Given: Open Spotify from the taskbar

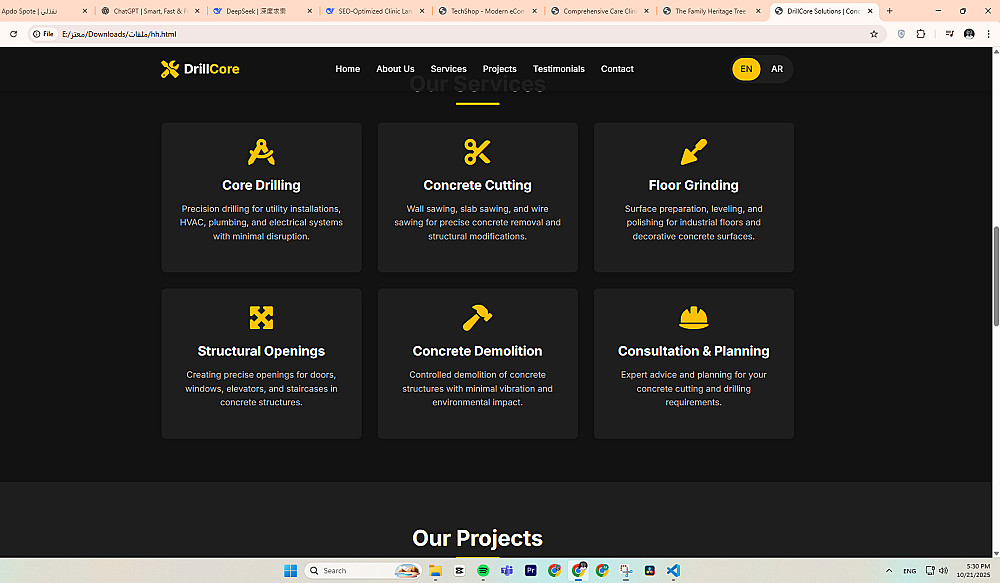Looking at the screenshot, I should pos(483,570).
